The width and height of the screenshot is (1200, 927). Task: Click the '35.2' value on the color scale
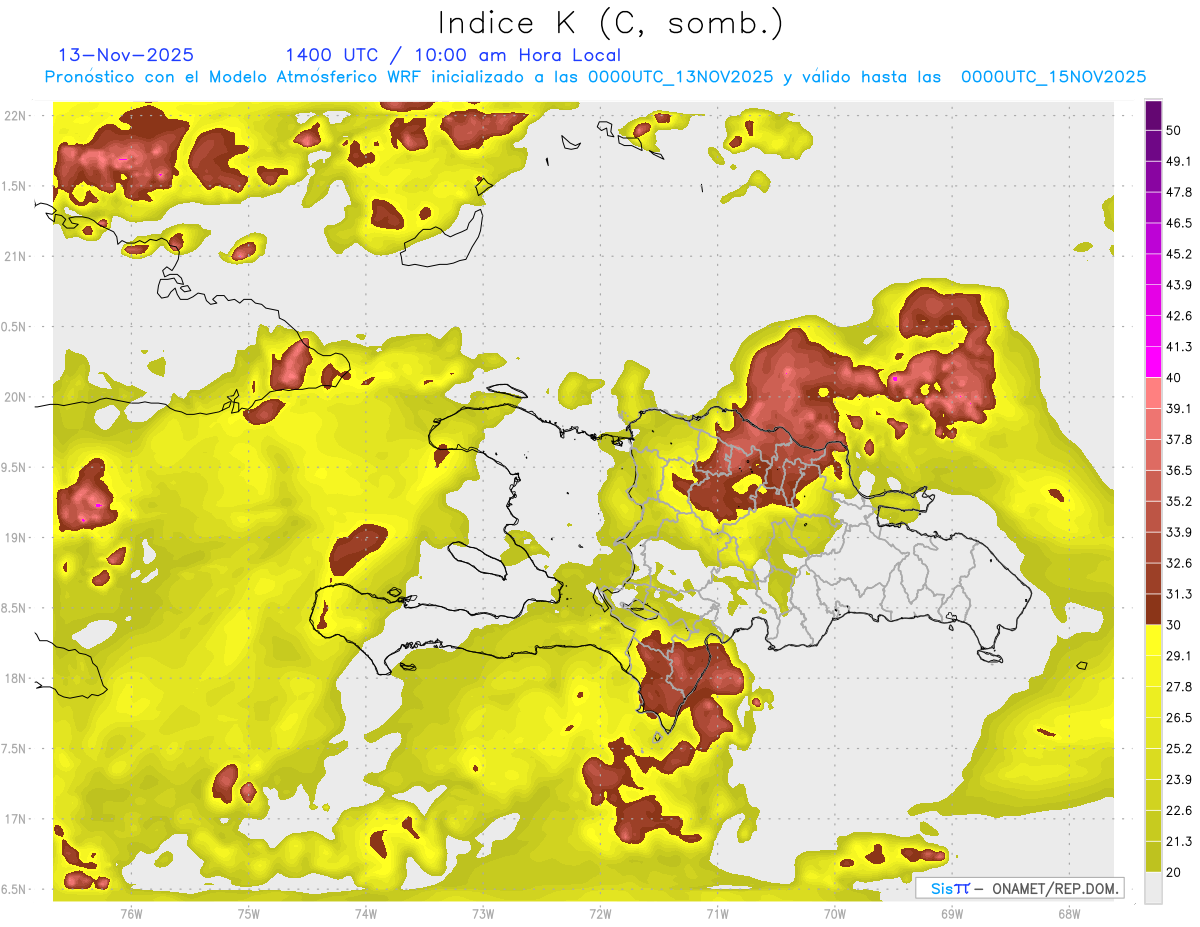pos(1178,501)
